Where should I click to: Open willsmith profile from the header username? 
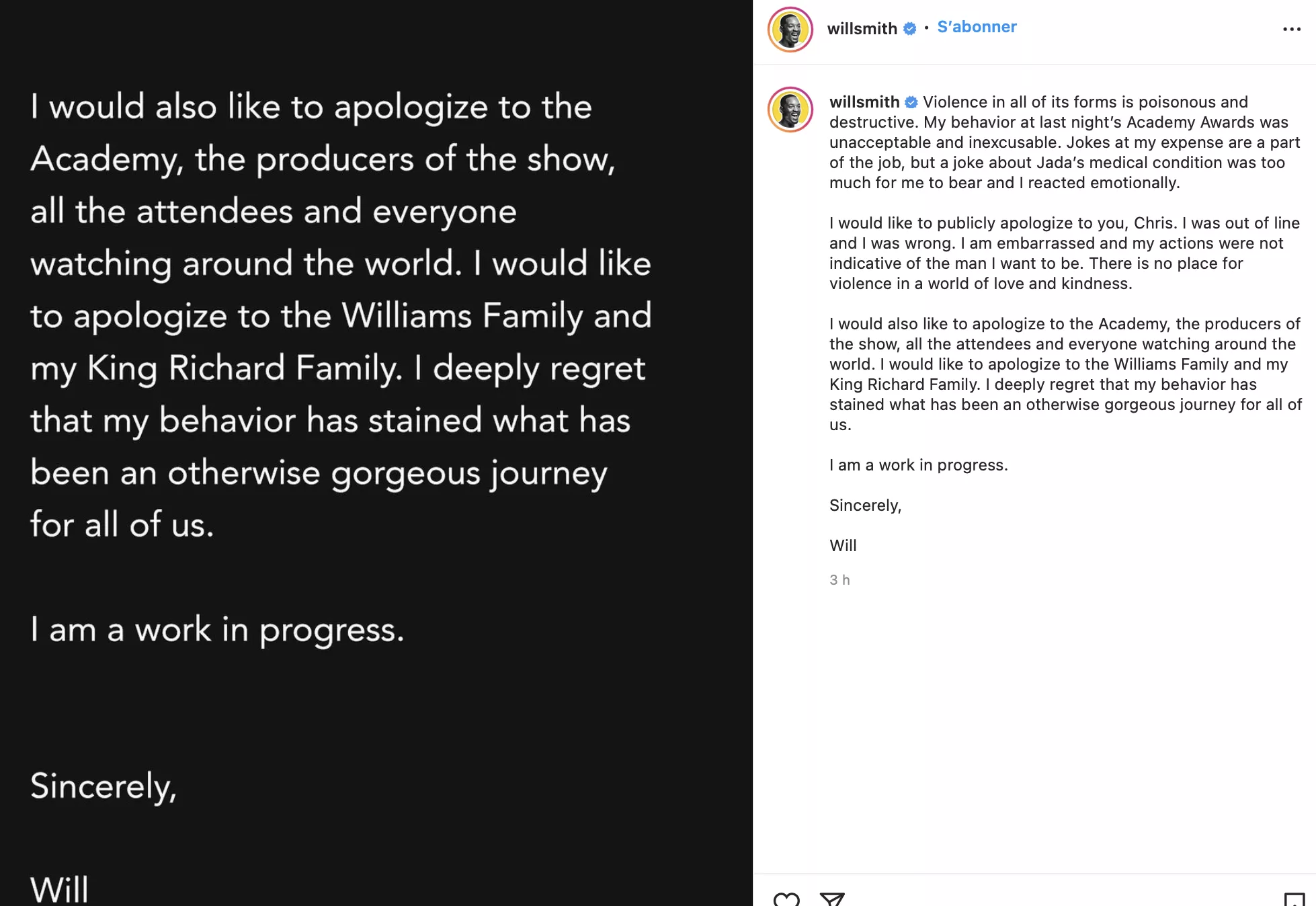point(862,28)
